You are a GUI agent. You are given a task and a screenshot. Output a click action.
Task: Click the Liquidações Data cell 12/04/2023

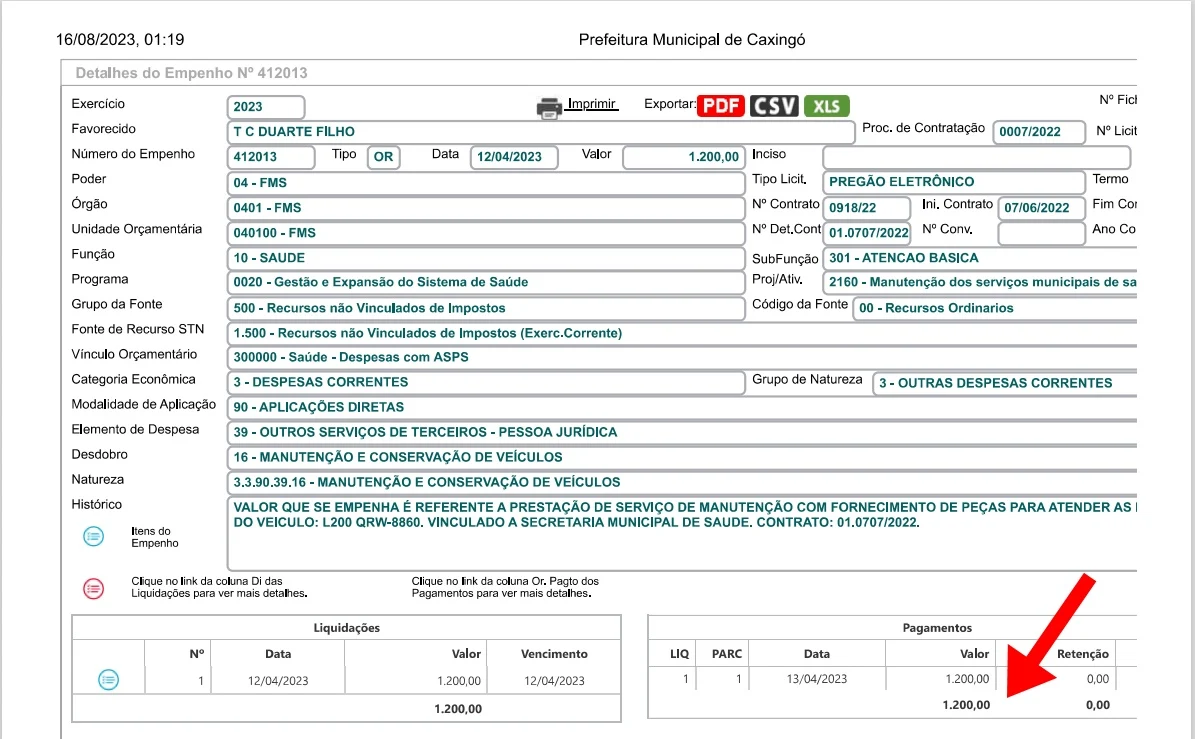pos(278,681)
